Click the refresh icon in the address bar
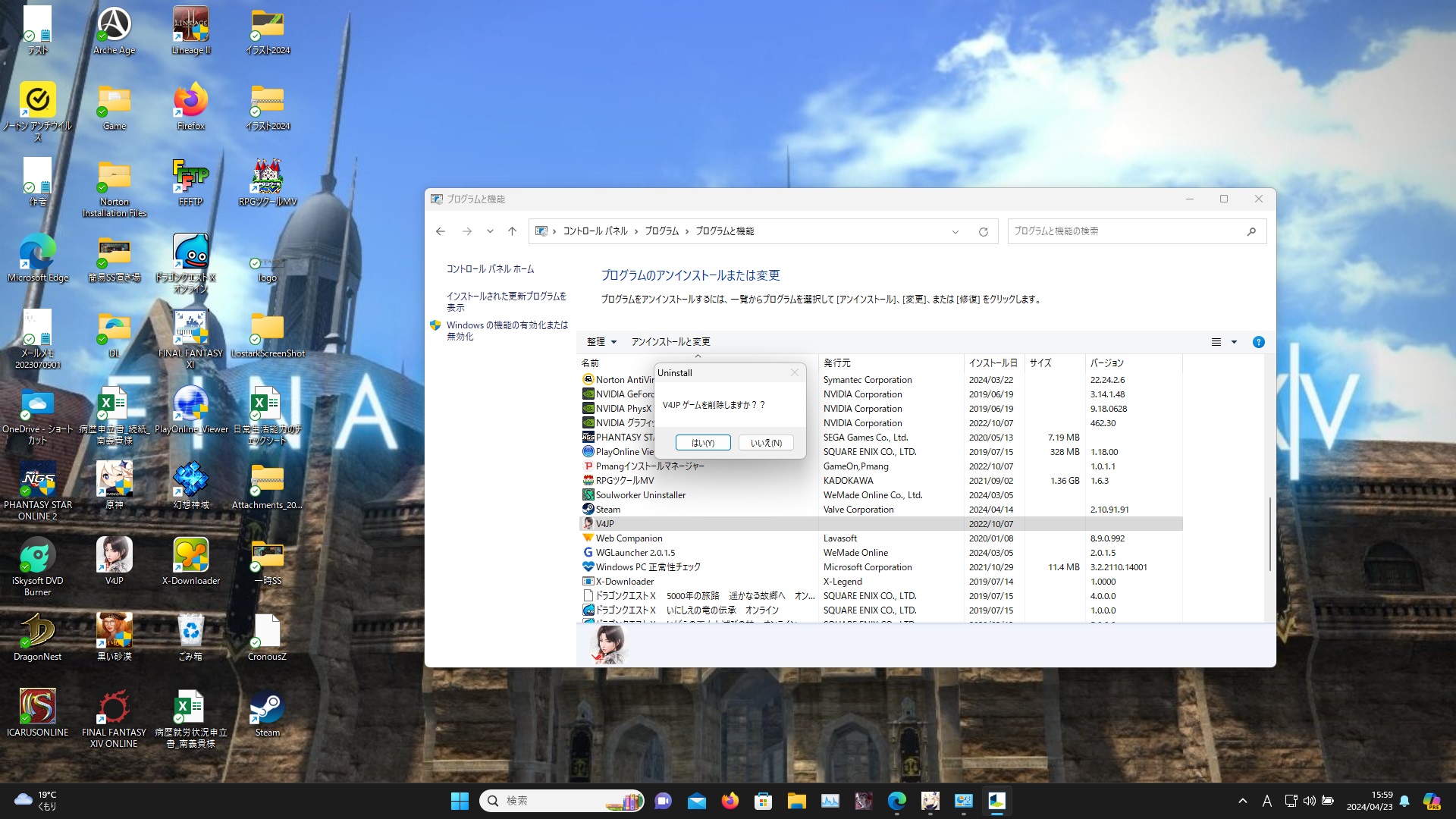The height and width of the screenshot is (819, 1456). click(x=984, y=231)
